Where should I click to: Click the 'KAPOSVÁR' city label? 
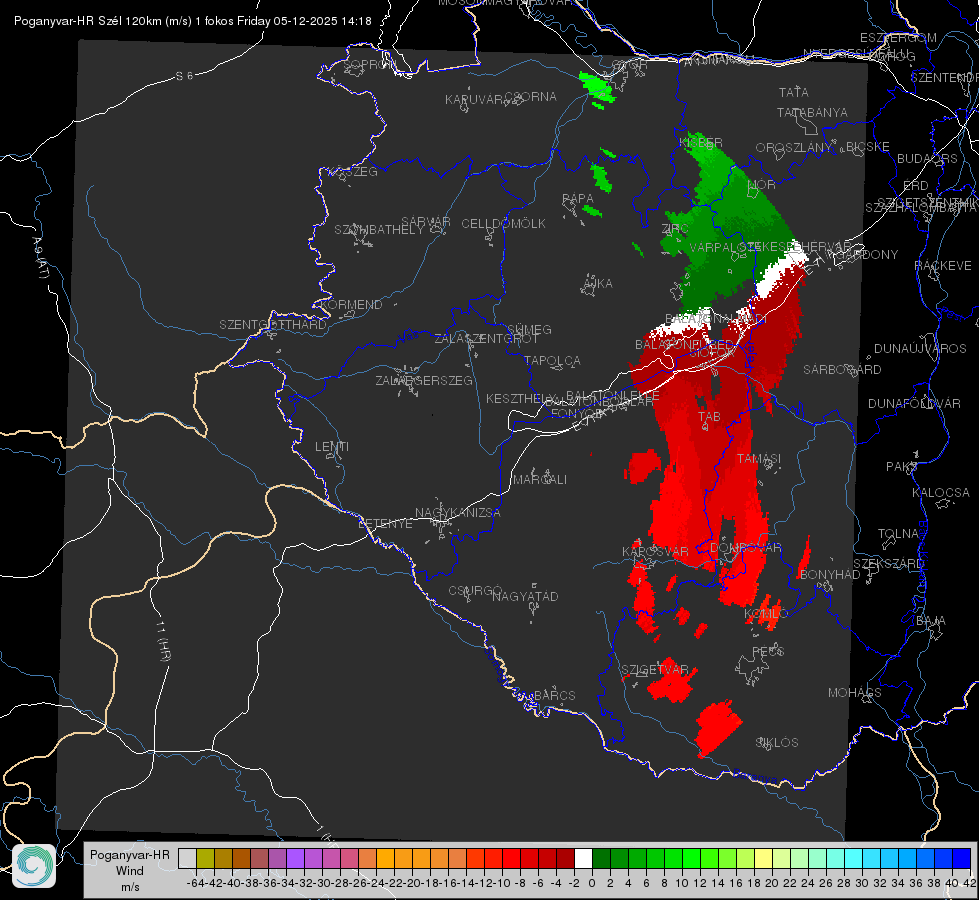(x=655, y=552)
